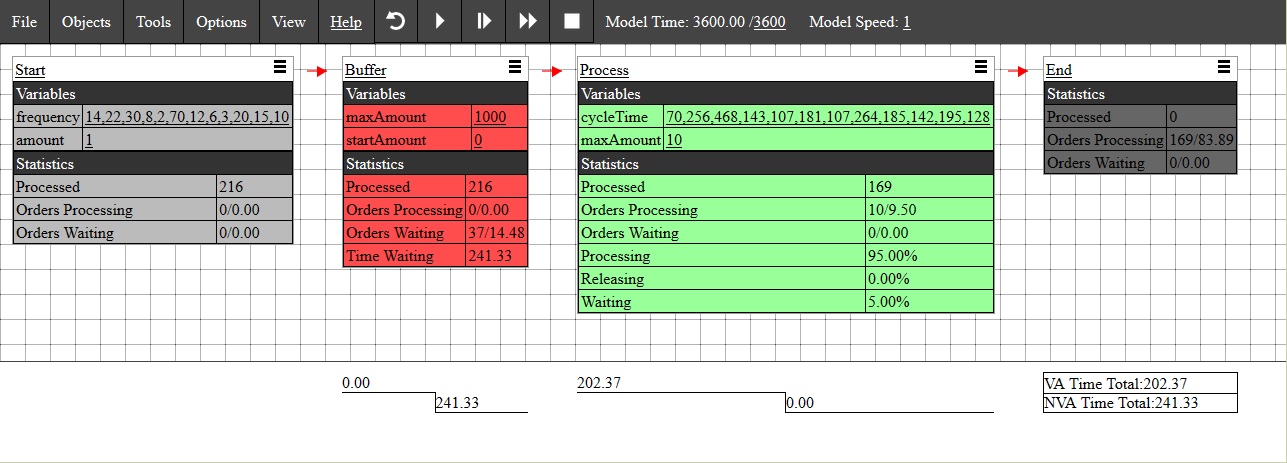This screenshot has height=463, width=1287.
Task: Edit the Buffer maxAmount value 1000
Action: click(490, 117)
